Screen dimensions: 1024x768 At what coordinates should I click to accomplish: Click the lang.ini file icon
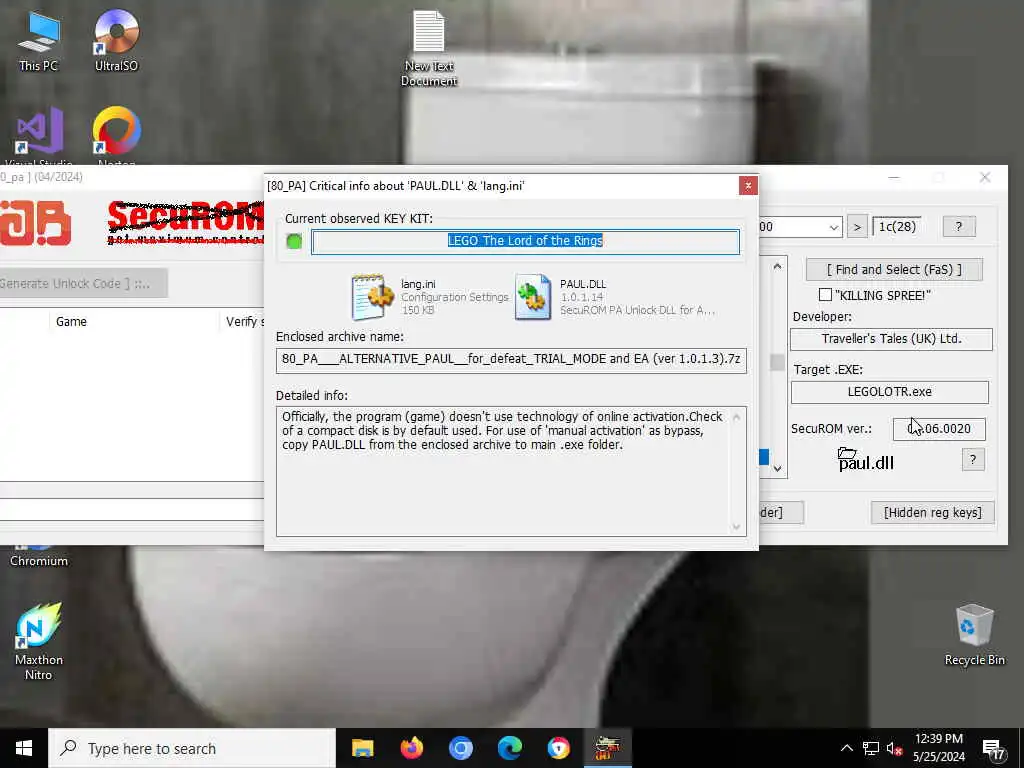372,297
